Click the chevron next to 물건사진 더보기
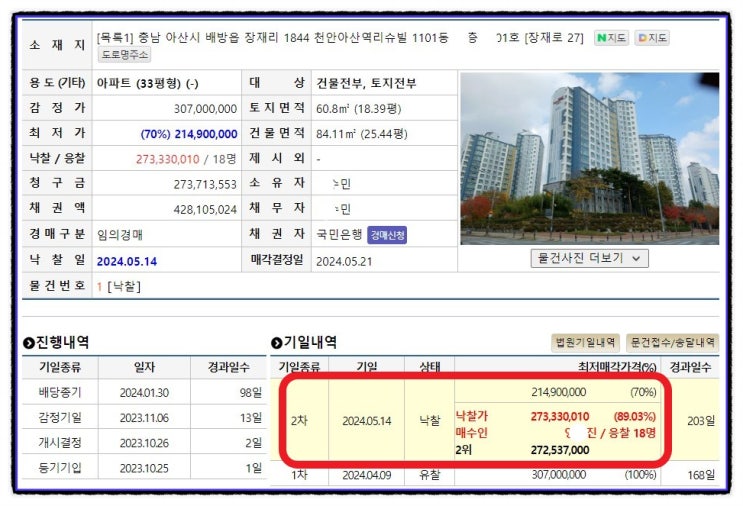 point(636,259)
